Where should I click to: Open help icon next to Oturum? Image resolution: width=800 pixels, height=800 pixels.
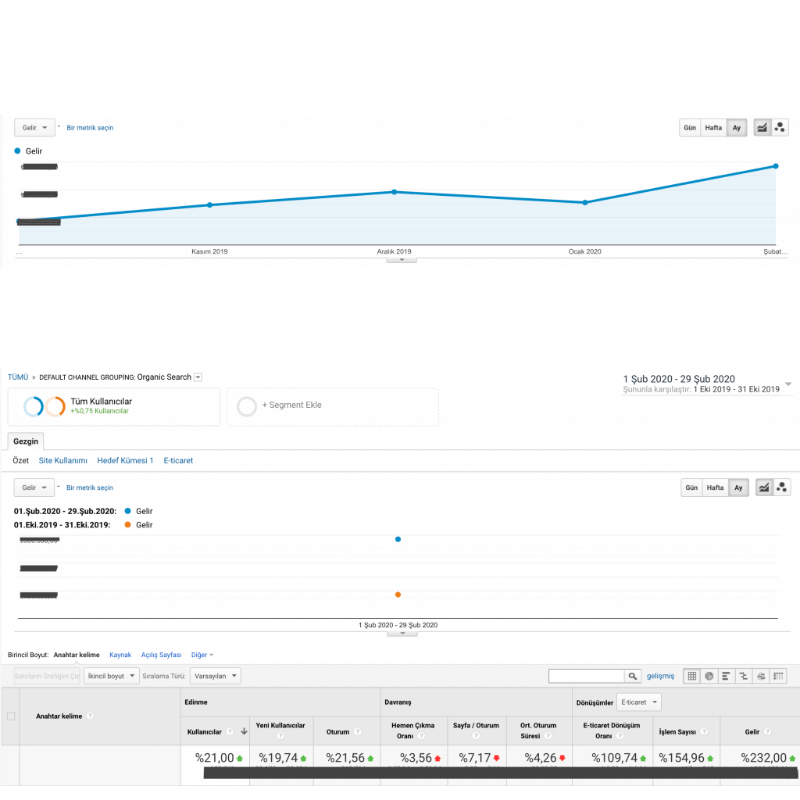click(357, 731)
